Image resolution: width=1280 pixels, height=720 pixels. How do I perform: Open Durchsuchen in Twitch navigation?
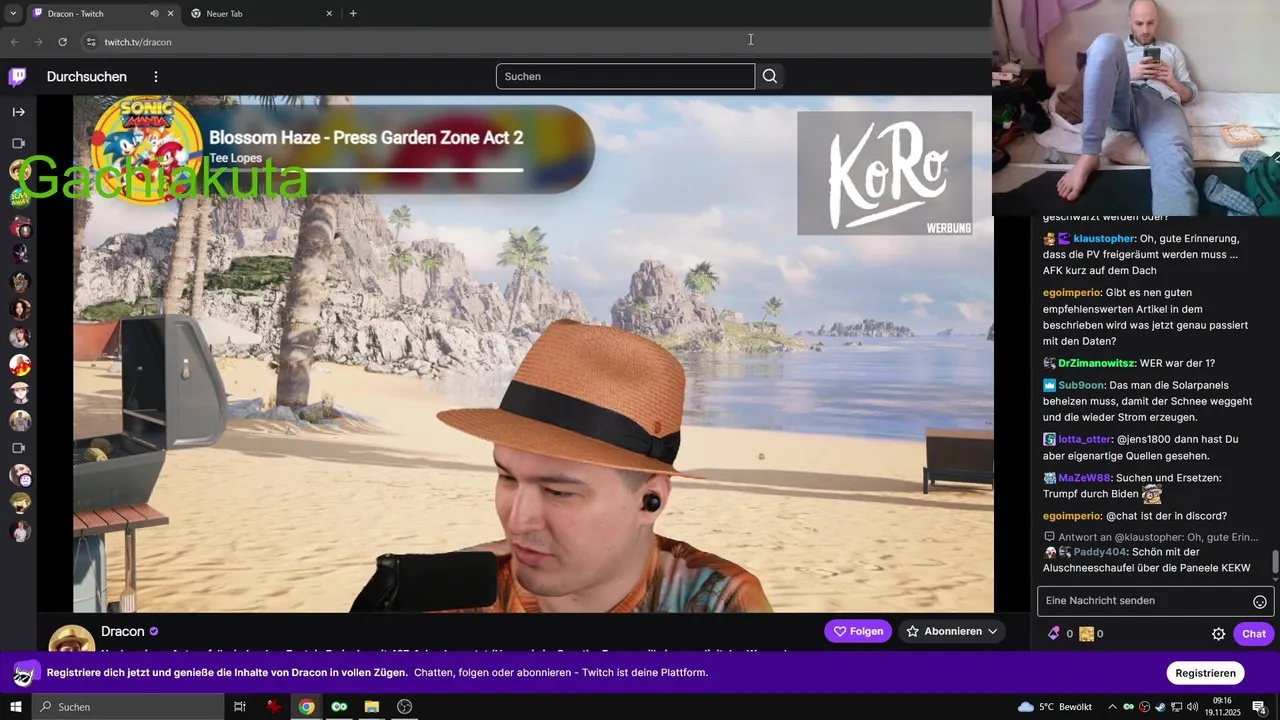click(87, 77)
